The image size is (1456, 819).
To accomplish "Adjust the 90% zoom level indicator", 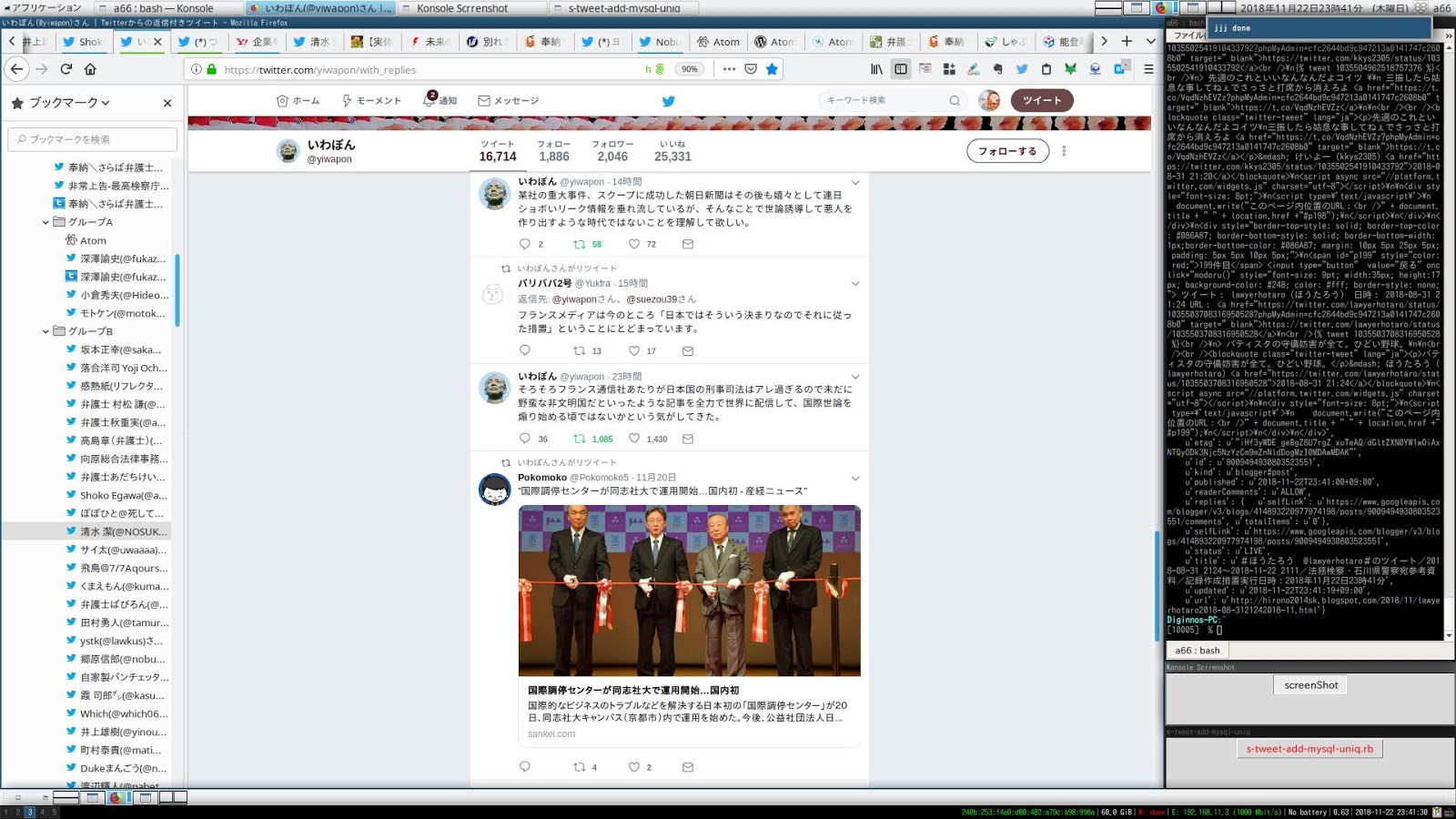I will pos(690,69).
